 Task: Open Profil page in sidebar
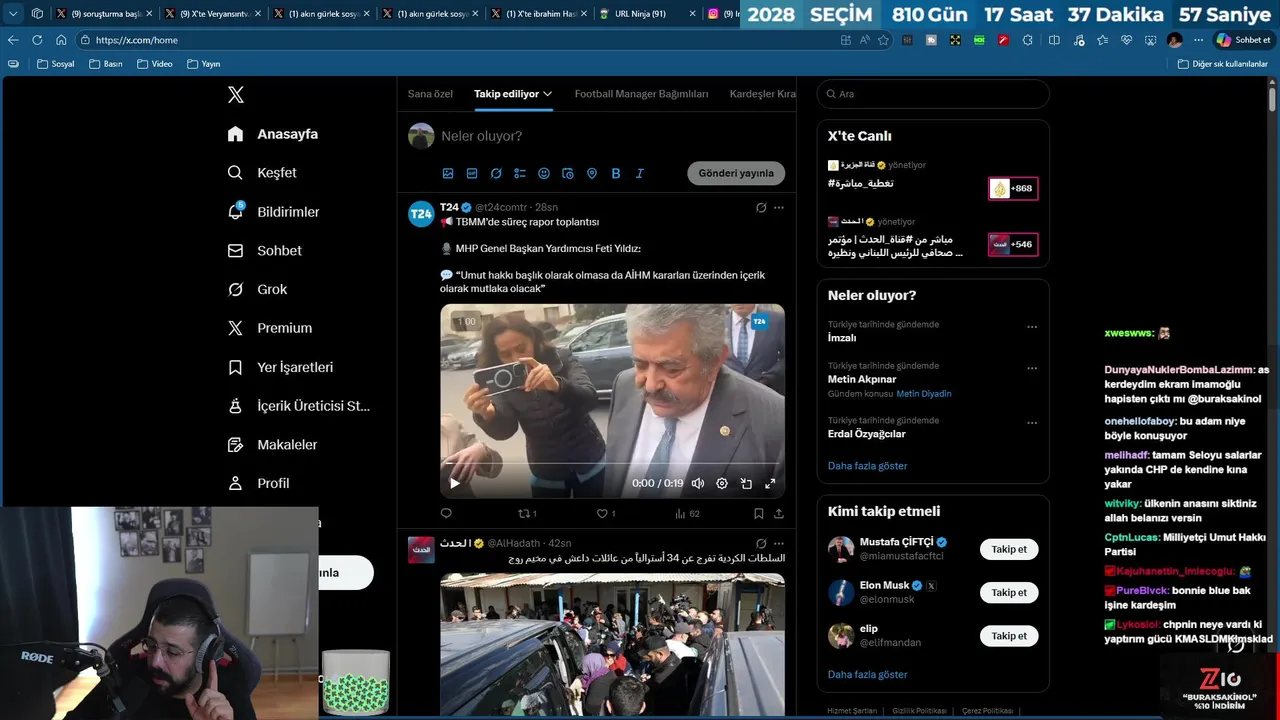pyautogui.click(x=259, y=483)
